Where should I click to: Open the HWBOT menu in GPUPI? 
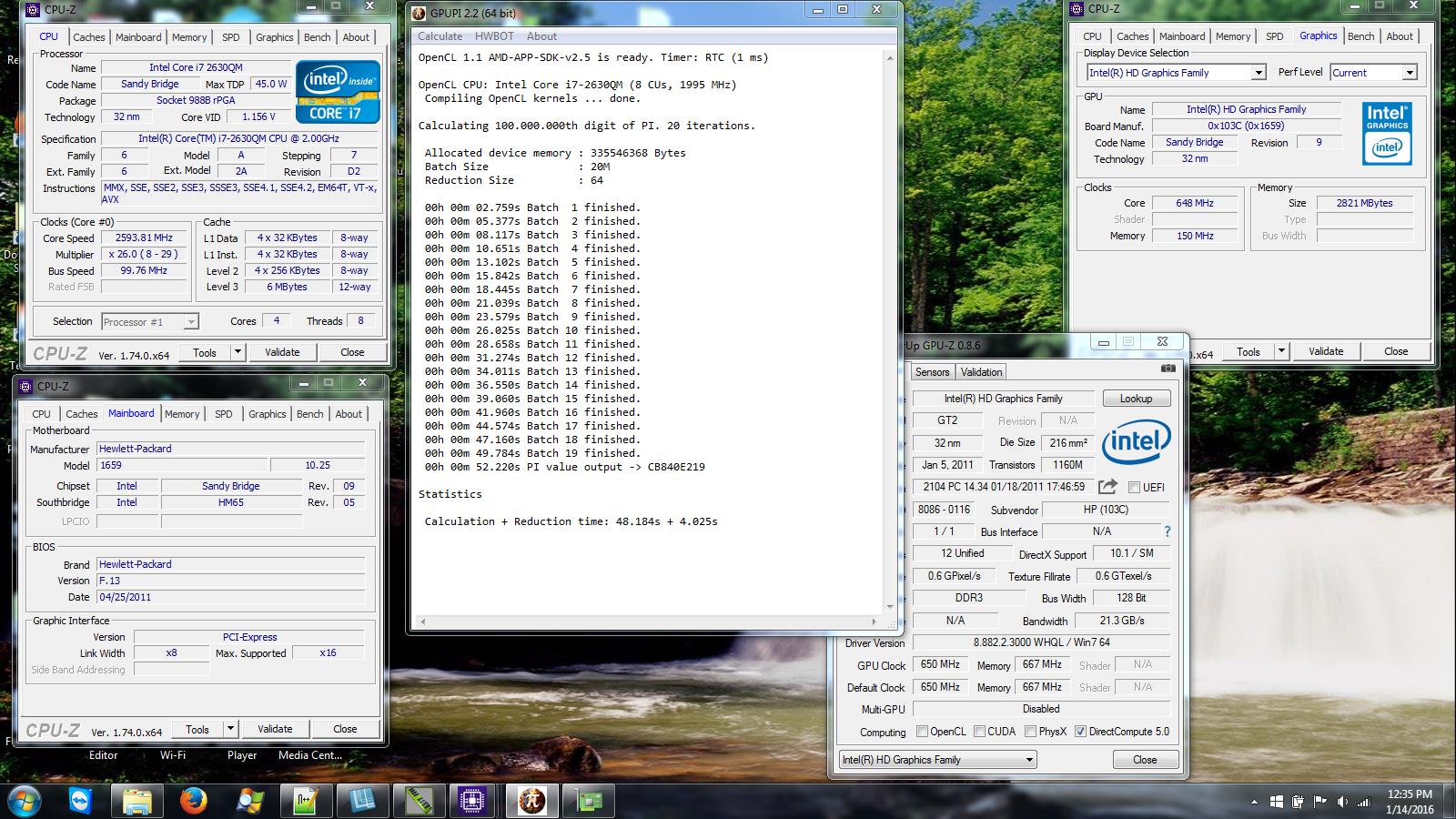pos(494,36)
